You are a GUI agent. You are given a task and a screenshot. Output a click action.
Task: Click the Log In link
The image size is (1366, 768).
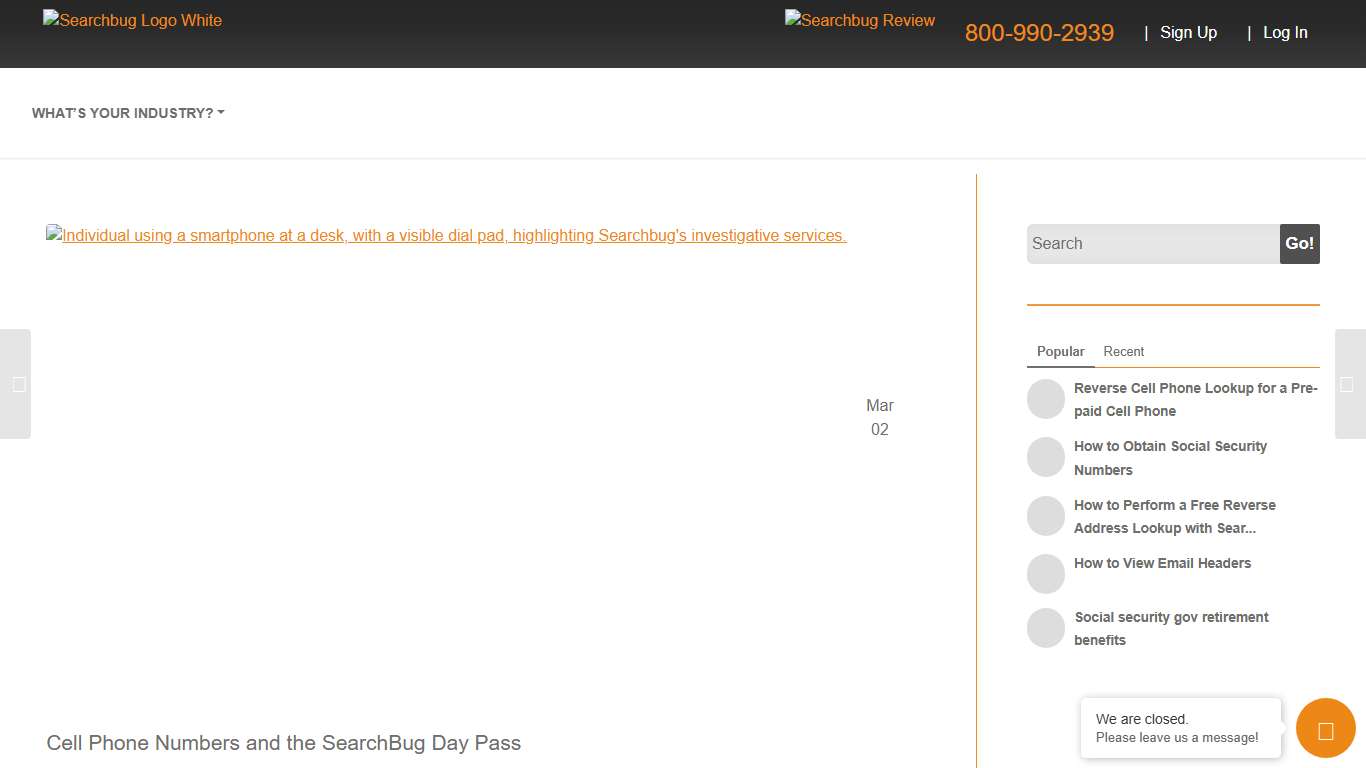point(1285,33)
